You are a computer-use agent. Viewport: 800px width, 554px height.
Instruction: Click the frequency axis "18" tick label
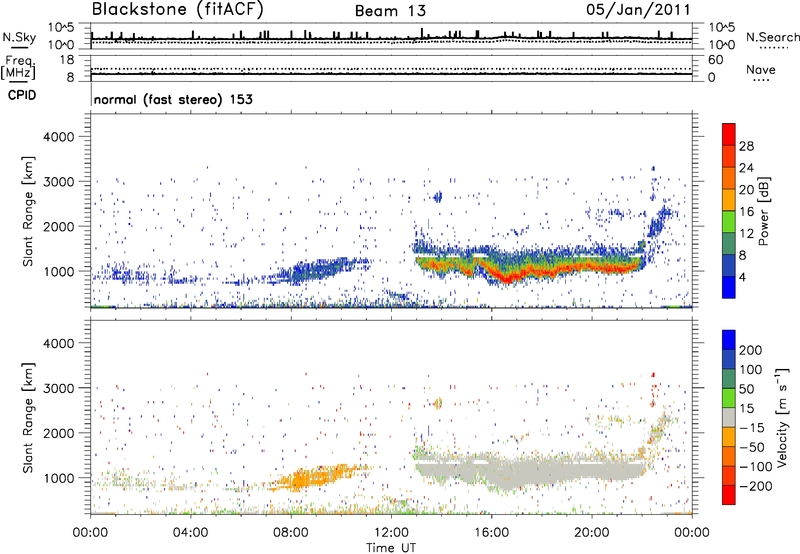67,60
